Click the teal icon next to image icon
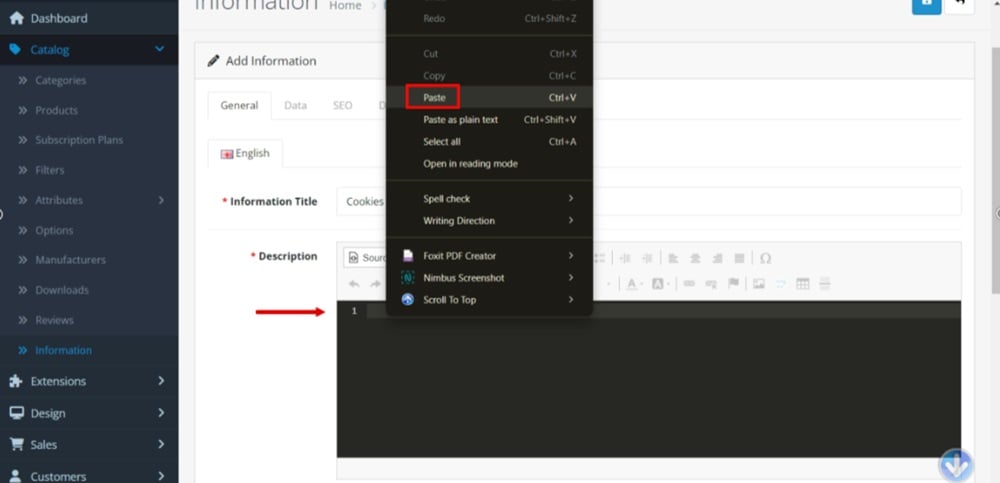This screenshot has height=483, width=1000. (x=781, y=284)
